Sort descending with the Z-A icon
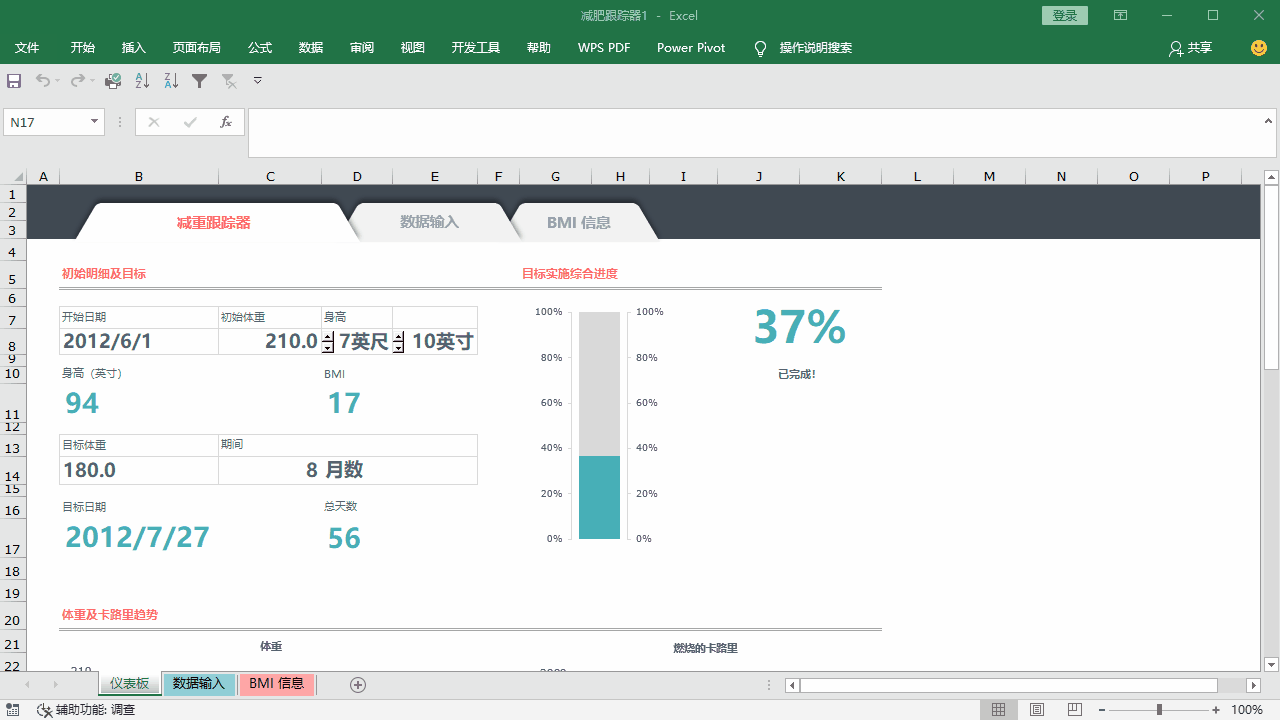 pyautogui.click(x=171, y=81)
